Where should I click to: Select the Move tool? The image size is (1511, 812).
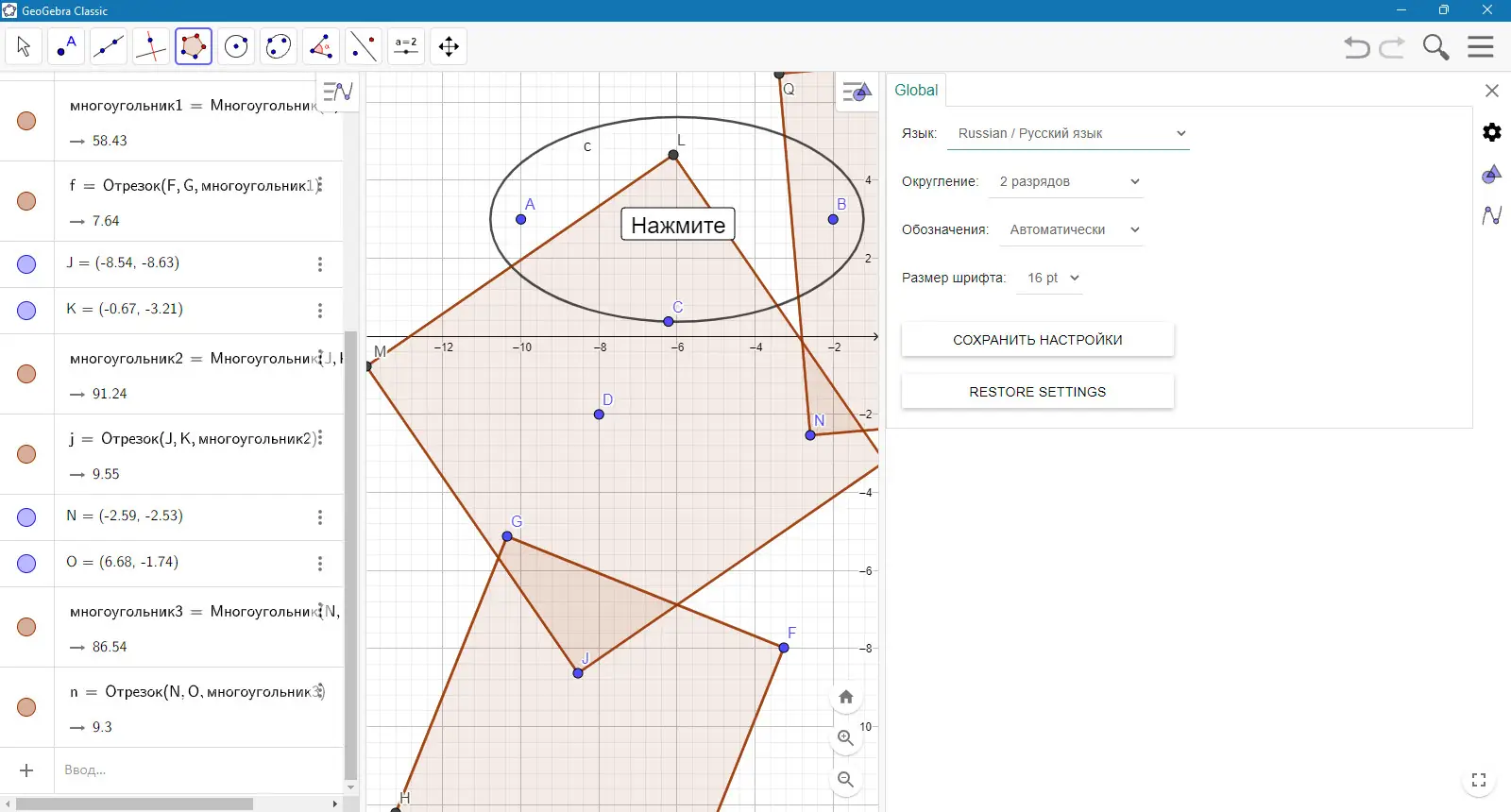coord(24,46)
